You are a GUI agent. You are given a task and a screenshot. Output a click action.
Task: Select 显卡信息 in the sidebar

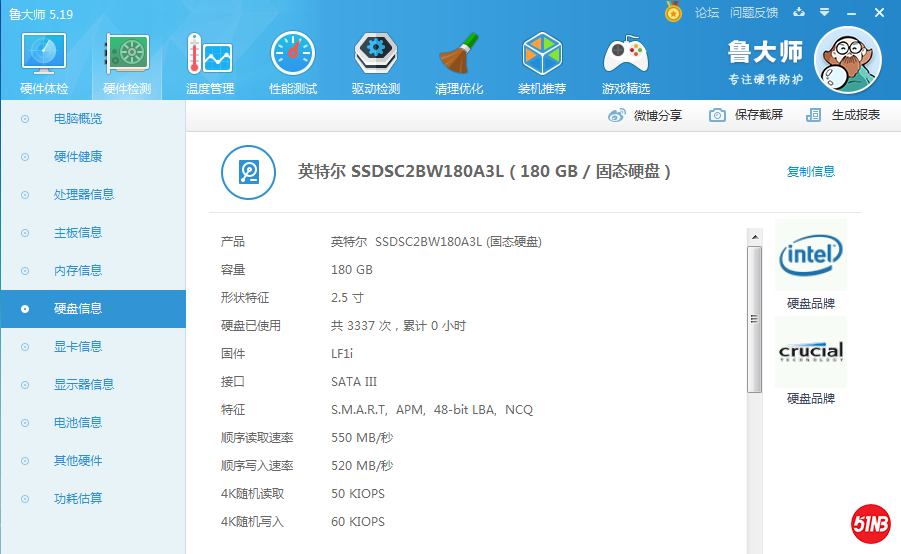point(78,347)
